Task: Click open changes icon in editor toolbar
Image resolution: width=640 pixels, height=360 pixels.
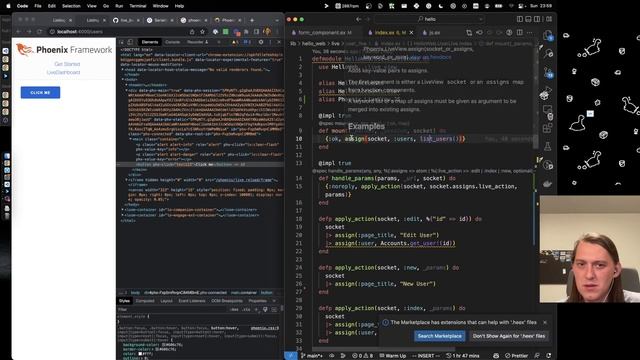Action: (469, 33)
